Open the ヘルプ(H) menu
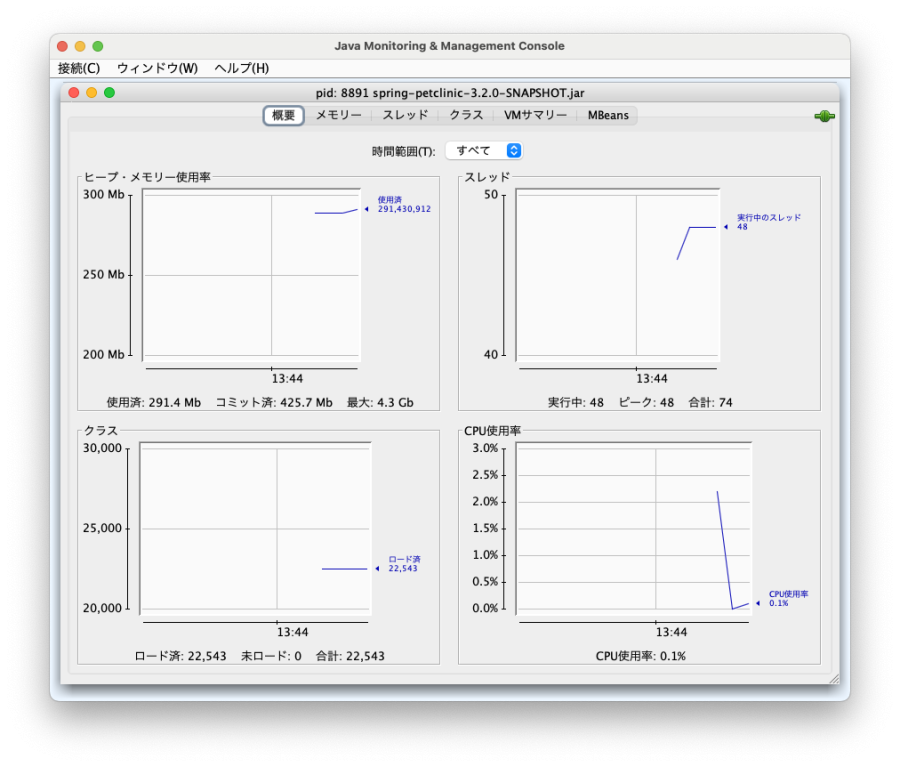Image resolution: width=900 pixels, height=767 pixels. pyautogui.click(x=242, y=68)
